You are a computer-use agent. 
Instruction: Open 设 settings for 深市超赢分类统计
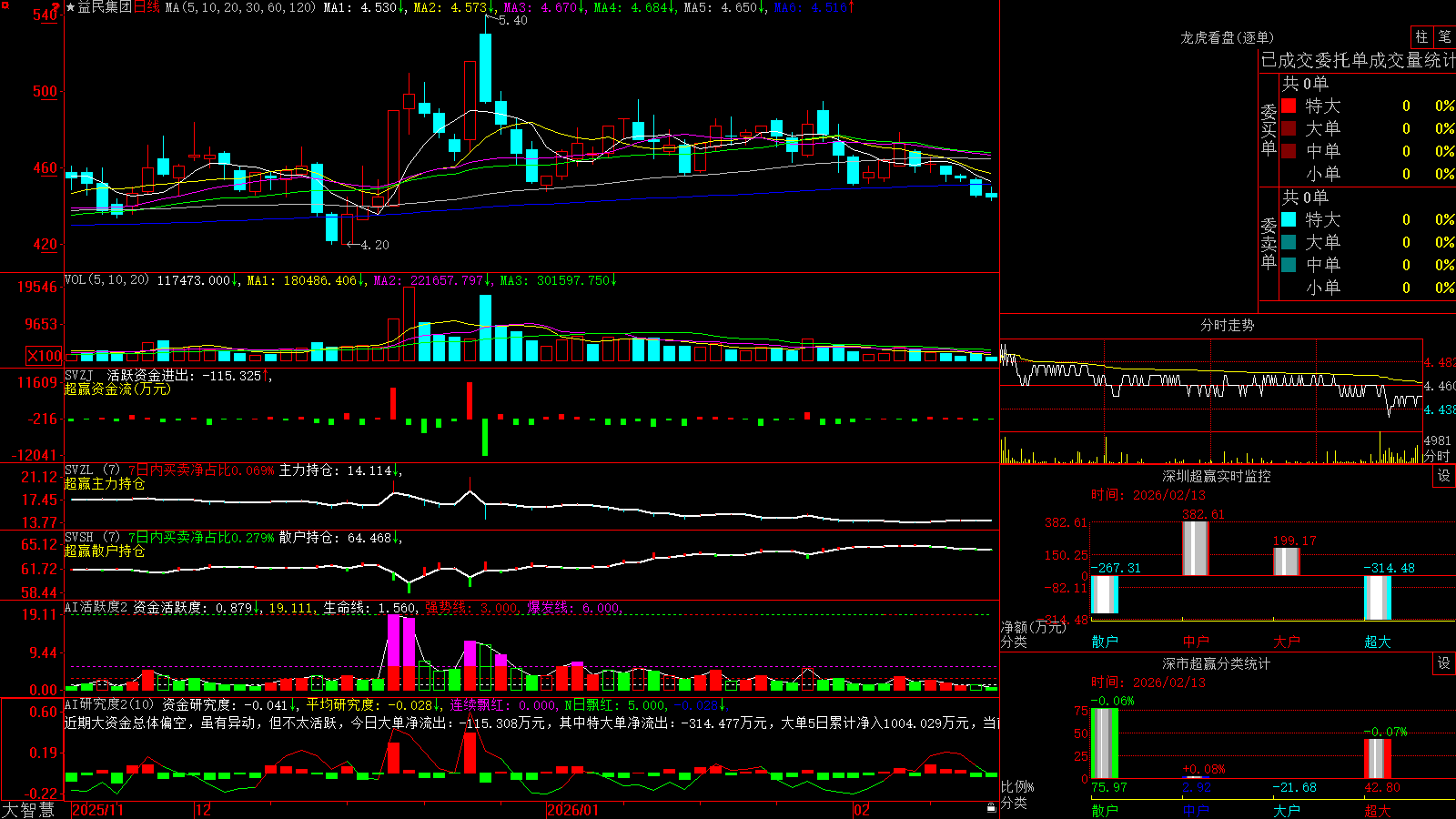[1444, 663]
